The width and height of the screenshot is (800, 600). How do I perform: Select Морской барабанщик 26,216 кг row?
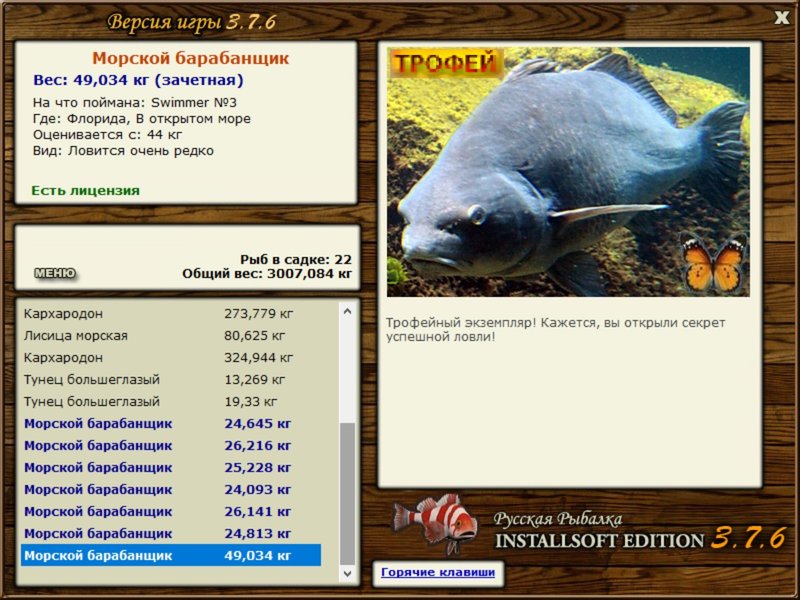[171, 445]
